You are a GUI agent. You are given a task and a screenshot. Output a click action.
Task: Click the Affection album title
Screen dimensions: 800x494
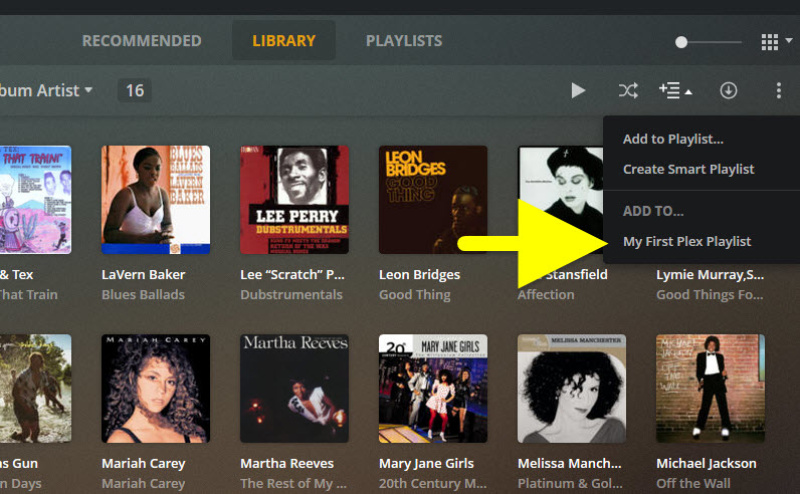coord(546,294)
